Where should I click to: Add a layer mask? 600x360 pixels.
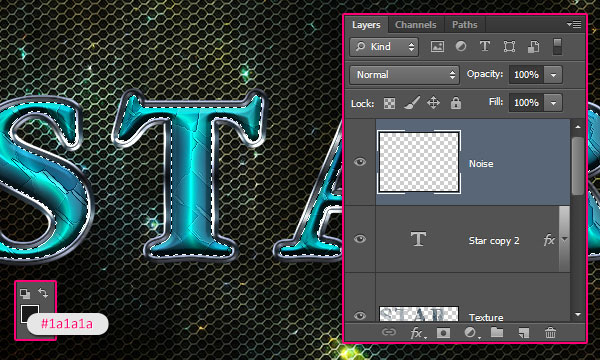[443, 333]
